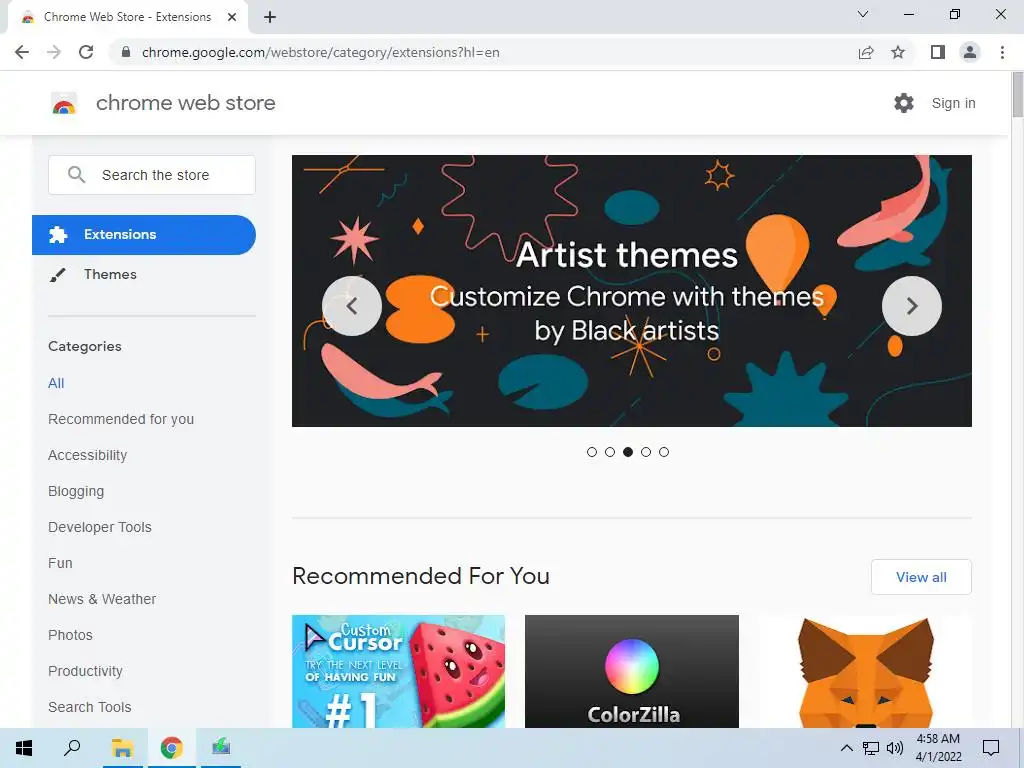The image size is (1024, 768).
Task: Close the Chrome Web Store tab
Action: click(232, 17)
